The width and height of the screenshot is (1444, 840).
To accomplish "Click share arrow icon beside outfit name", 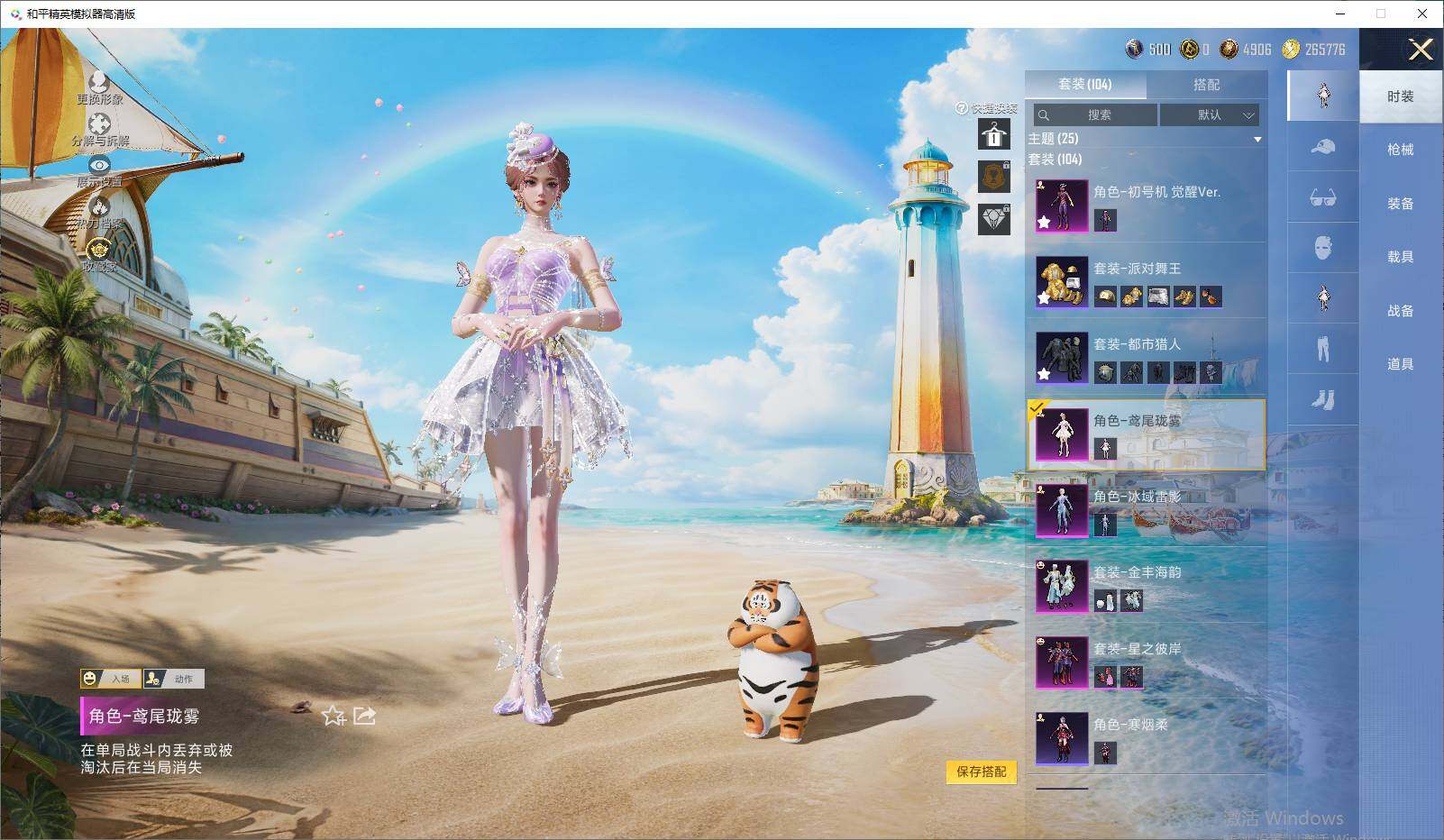I will coord(364,716).
